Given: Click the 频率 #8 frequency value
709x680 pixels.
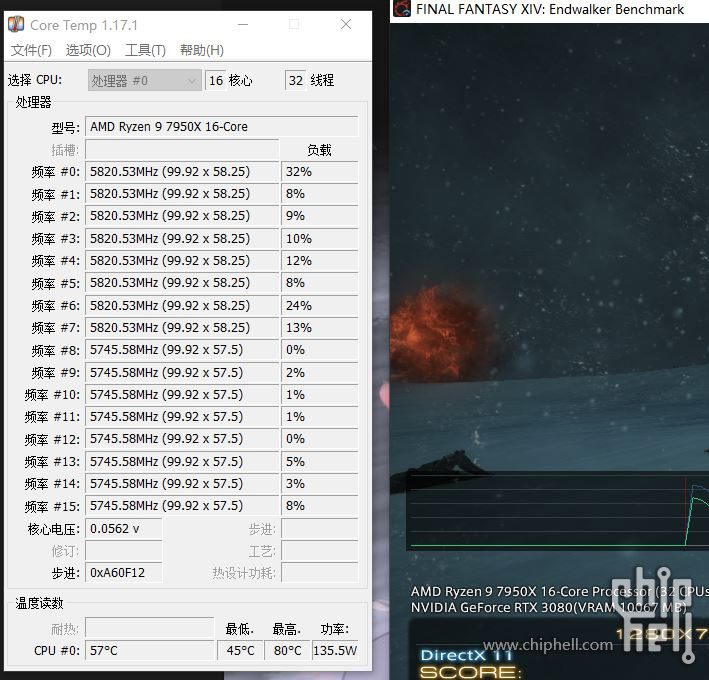Looking at the screenshot, I should 182,350.
